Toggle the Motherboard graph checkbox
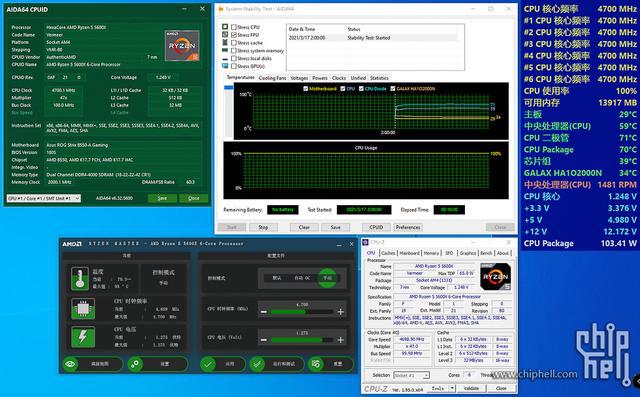Viewport: 640px width, 397px height. pos(306,89)
